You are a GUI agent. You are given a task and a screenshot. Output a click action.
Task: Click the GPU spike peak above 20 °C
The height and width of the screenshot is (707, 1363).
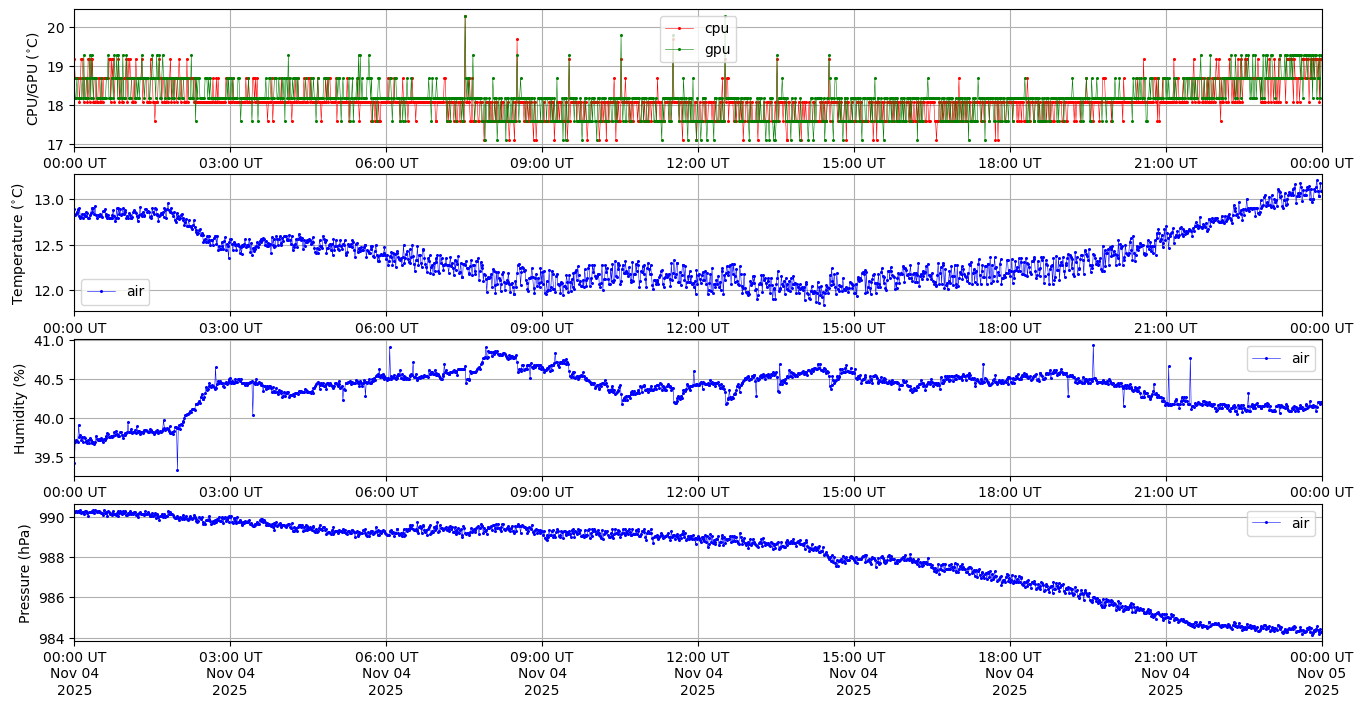pos(465,16)
